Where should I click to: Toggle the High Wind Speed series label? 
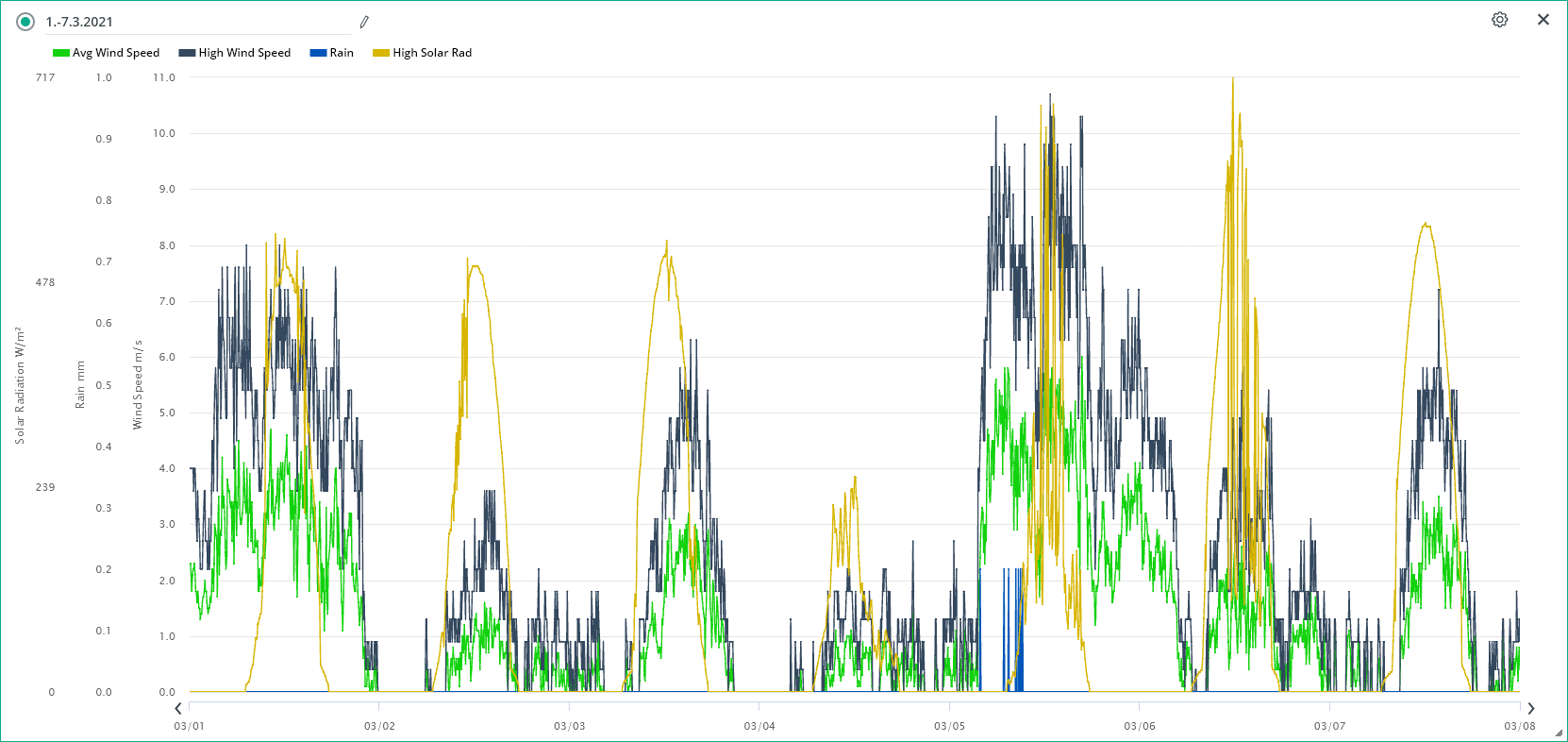point(244,53)
